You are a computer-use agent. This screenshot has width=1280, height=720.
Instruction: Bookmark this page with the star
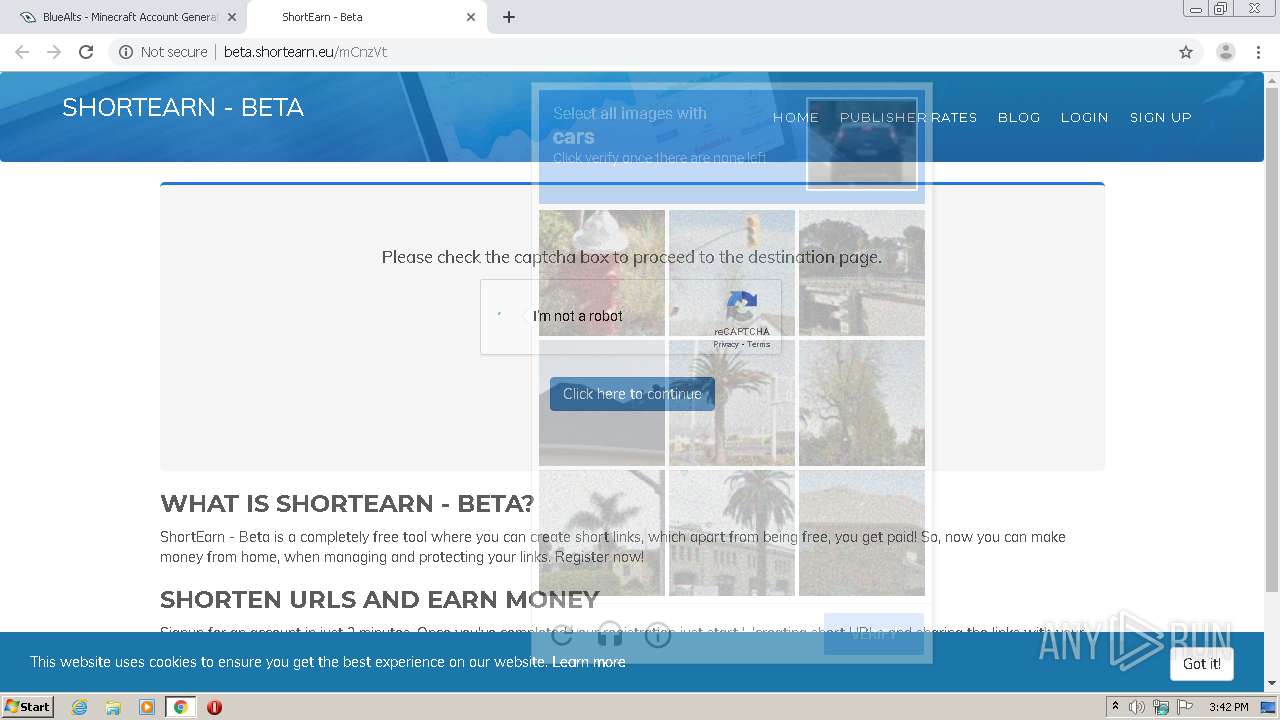(1186, 52)
